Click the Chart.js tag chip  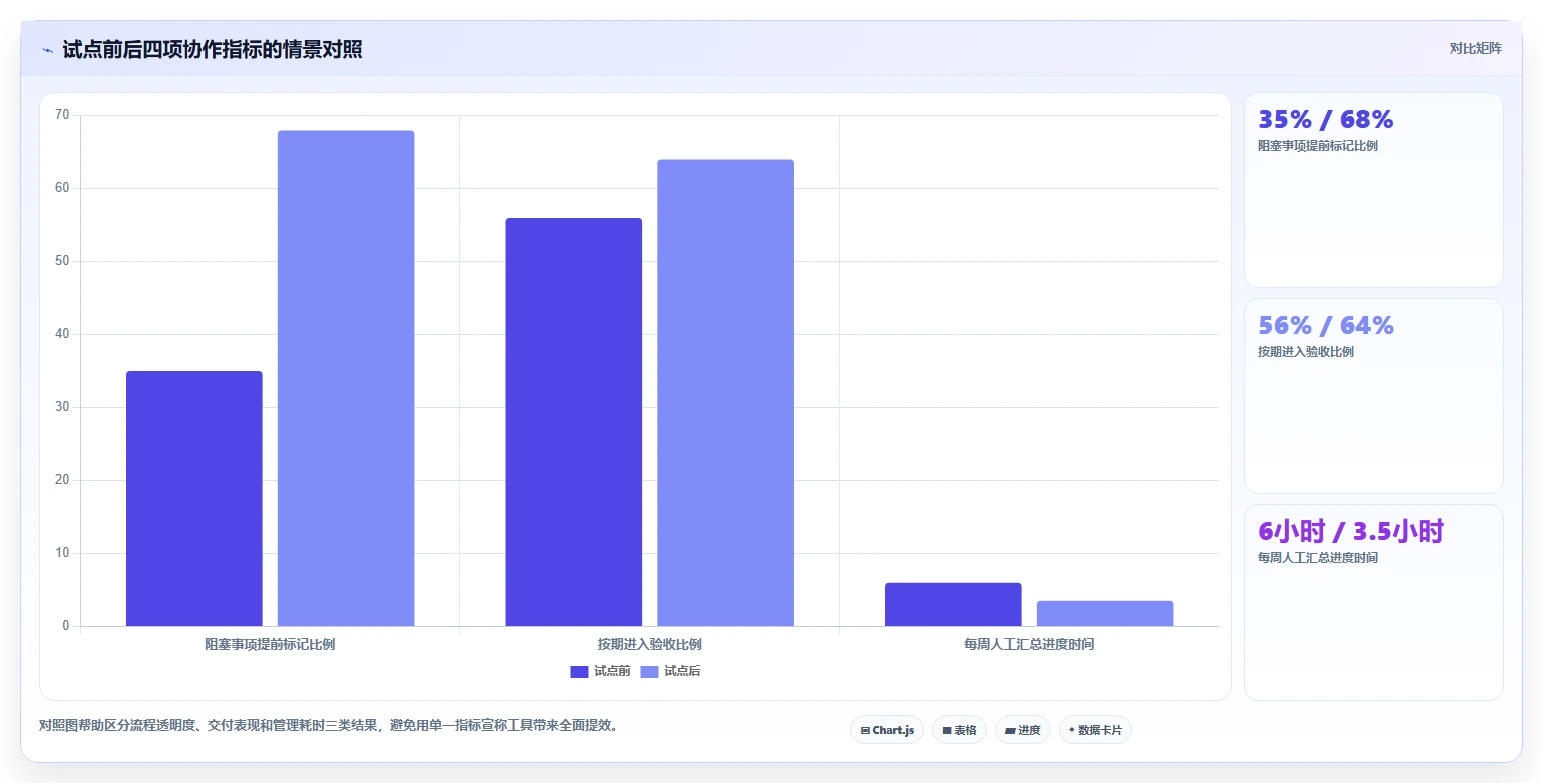(x=887, y=730)
